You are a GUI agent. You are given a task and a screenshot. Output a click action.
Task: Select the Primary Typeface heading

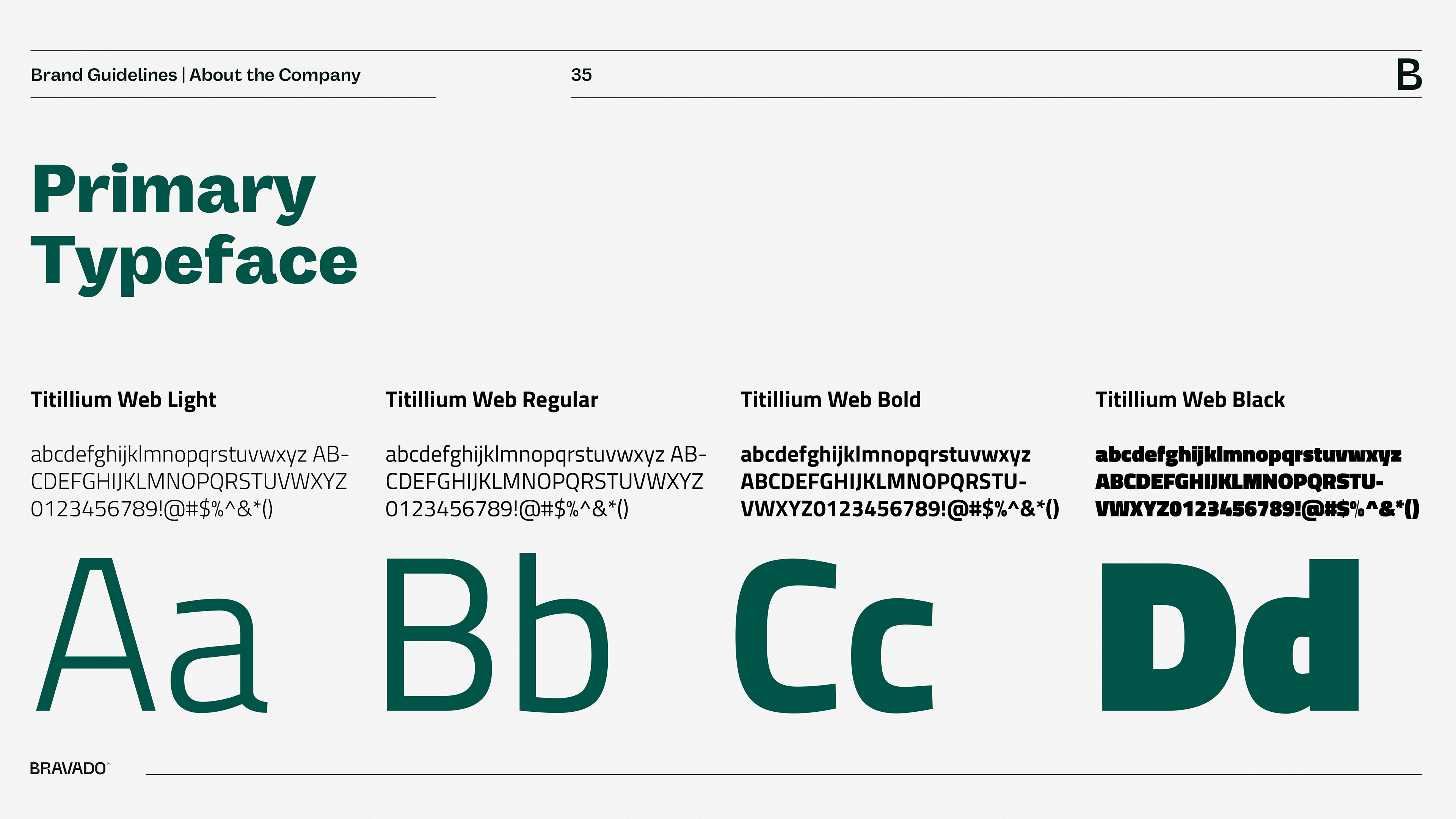click(194, 226)
